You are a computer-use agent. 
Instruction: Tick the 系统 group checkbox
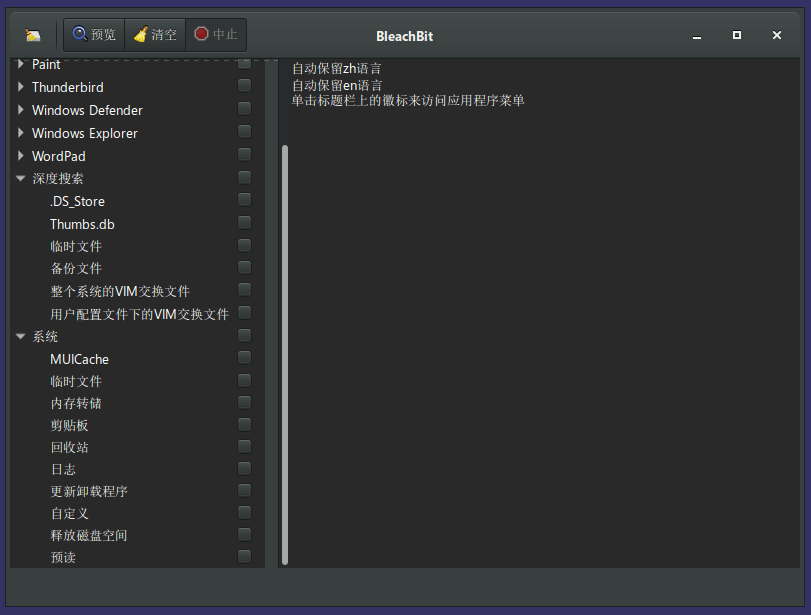(x=245, y=336)
